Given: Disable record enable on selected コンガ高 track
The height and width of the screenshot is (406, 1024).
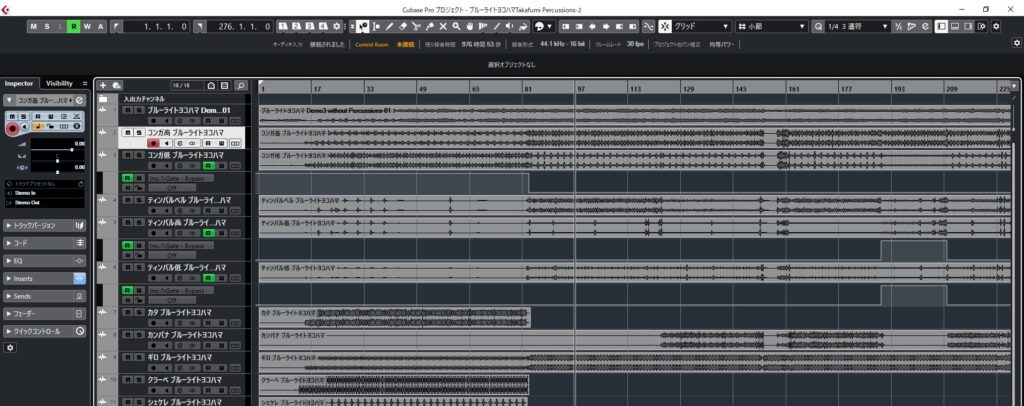Looking at the screenshot, I should (x=152, y=143).
